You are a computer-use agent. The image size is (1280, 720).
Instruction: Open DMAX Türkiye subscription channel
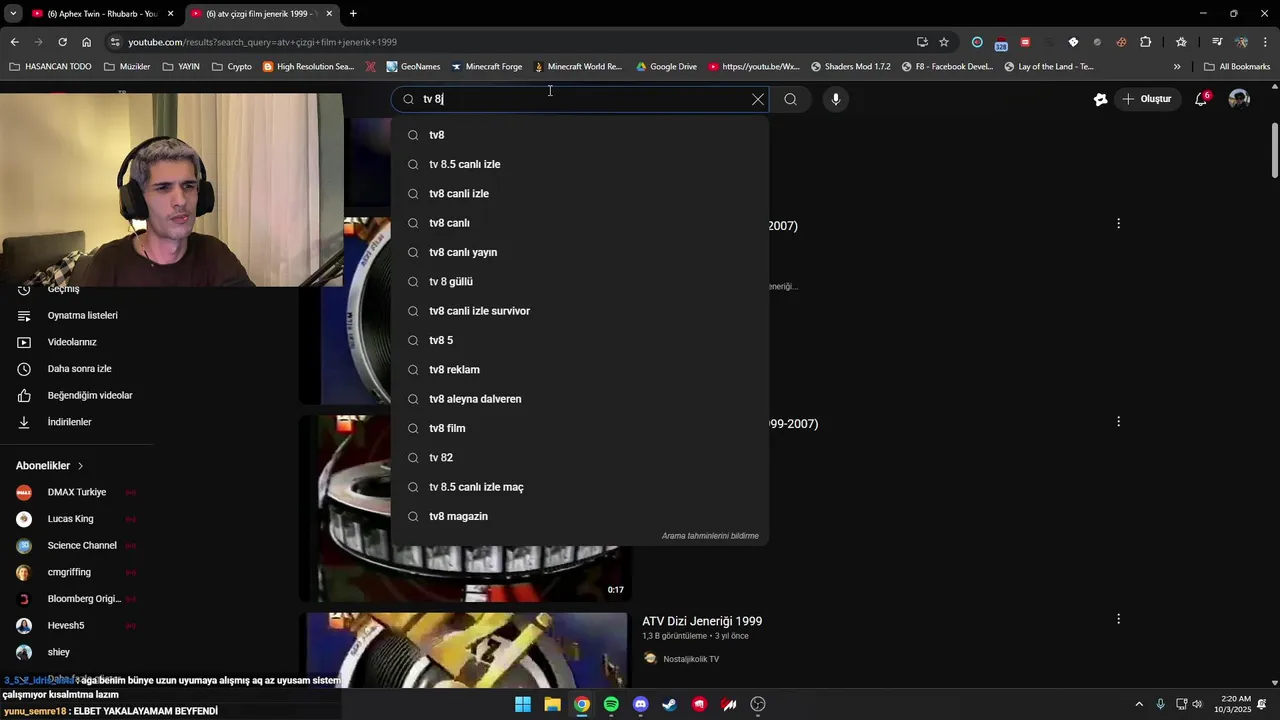pyautogui.click(x=76, y=492)
